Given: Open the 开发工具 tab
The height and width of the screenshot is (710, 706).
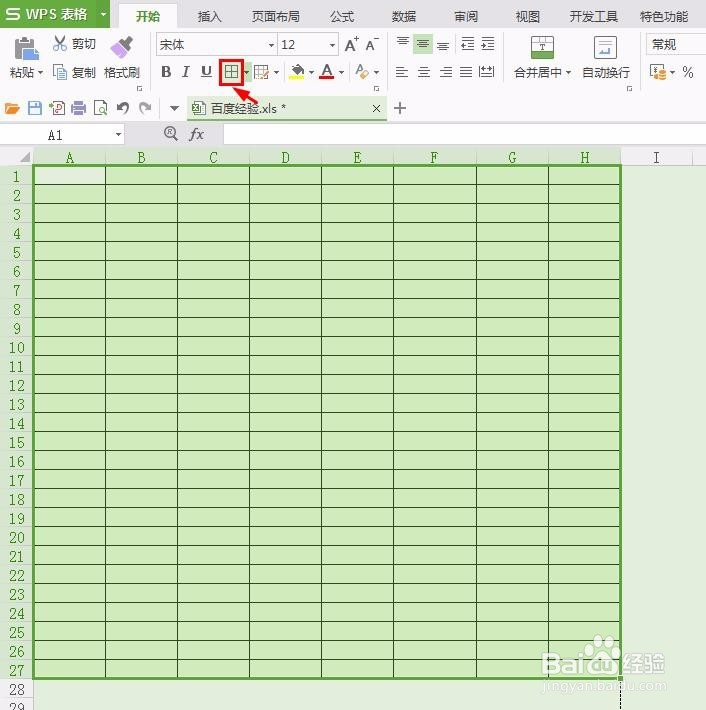Looking at the screenshot, I should coord(594,17).
